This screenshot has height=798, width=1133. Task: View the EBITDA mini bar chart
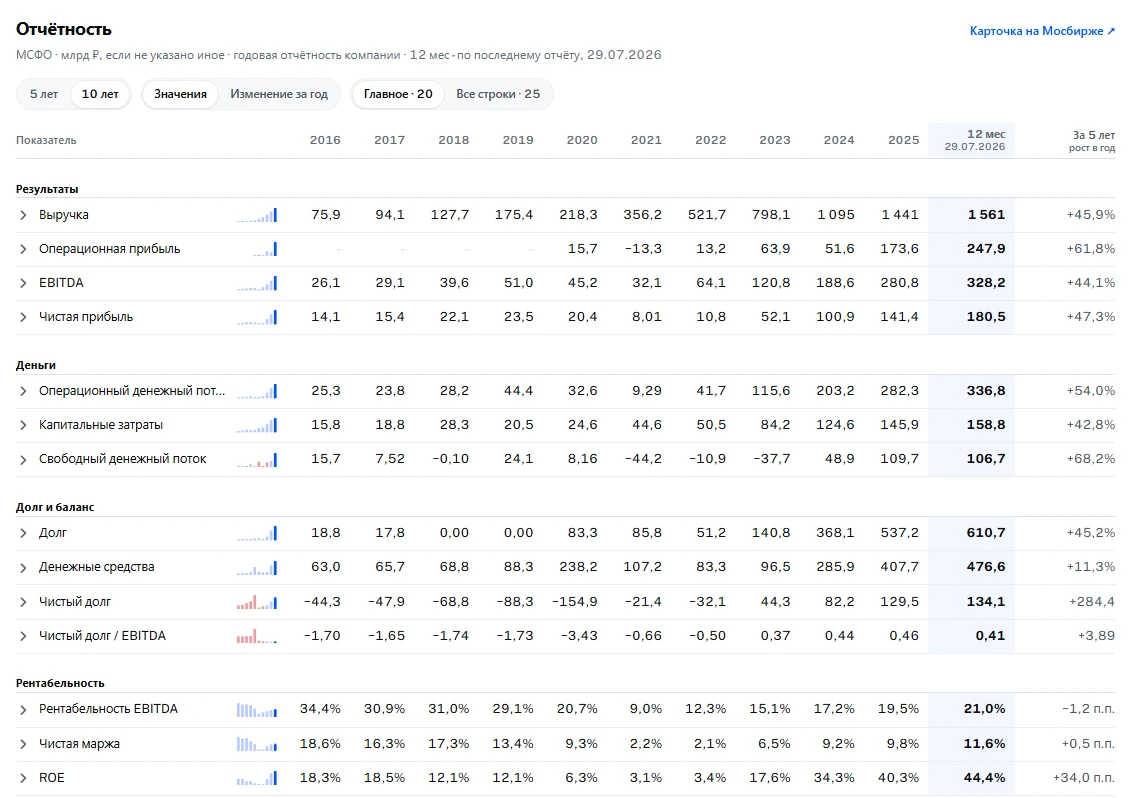pyautogui.click(x=257, y=283)
